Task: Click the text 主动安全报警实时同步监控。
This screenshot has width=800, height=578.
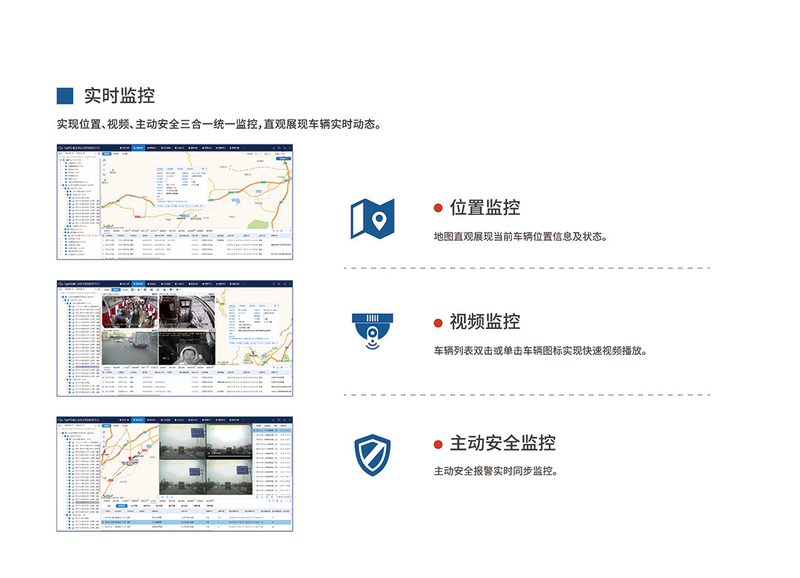Action: pos(496,471)
